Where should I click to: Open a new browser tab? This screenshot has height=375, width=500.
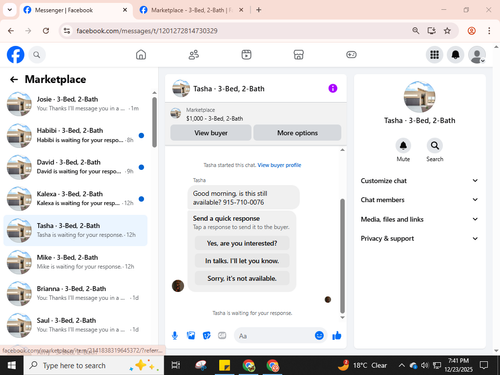point(259,10)
